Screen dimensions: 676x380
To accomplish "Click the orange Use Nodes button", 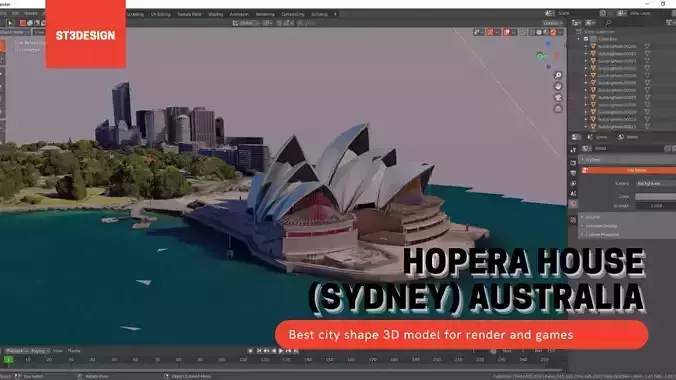I will pyautogui.click(x=628, y=170).
